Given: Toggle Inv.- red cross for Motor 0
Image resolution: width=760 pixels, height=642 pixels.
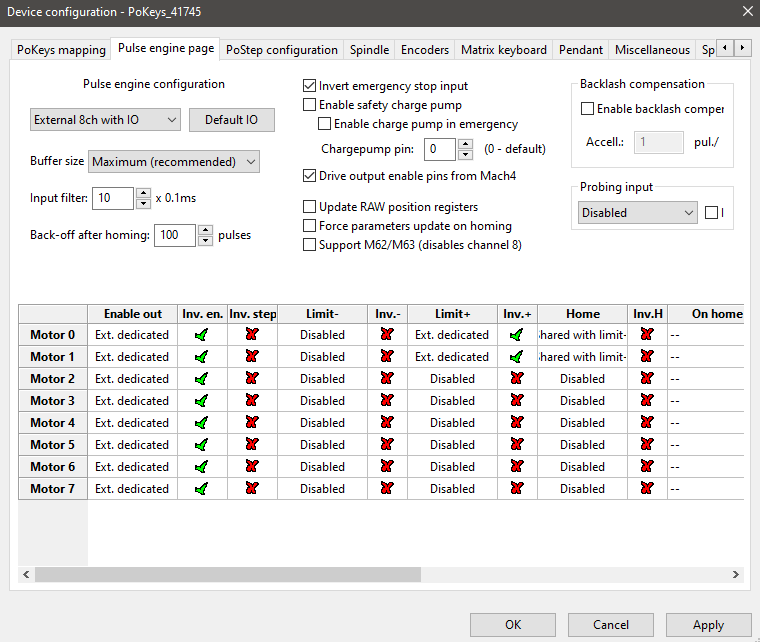Looking at the screenshot, I should [387, 334].
